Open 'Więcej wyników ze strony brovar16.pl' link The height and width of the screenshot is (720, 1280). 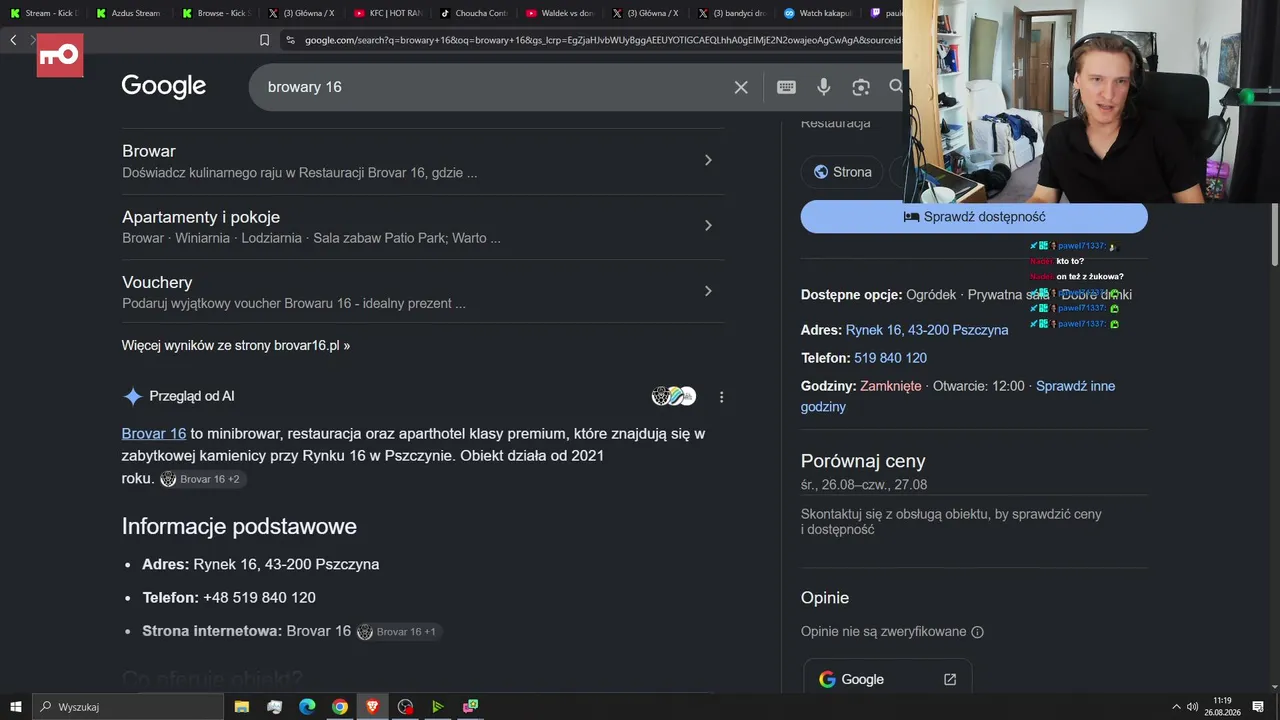(236, 346)
